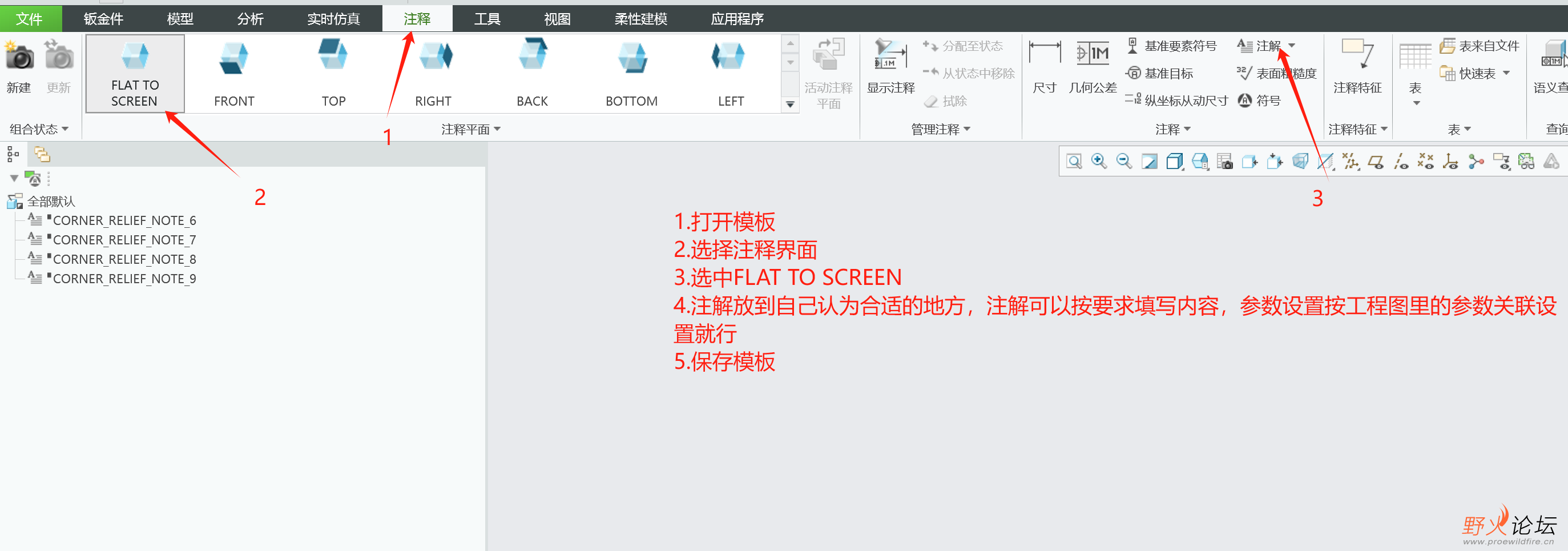Switch to the 应用程序 tab
1568x551 pixels.
point(737,19)
